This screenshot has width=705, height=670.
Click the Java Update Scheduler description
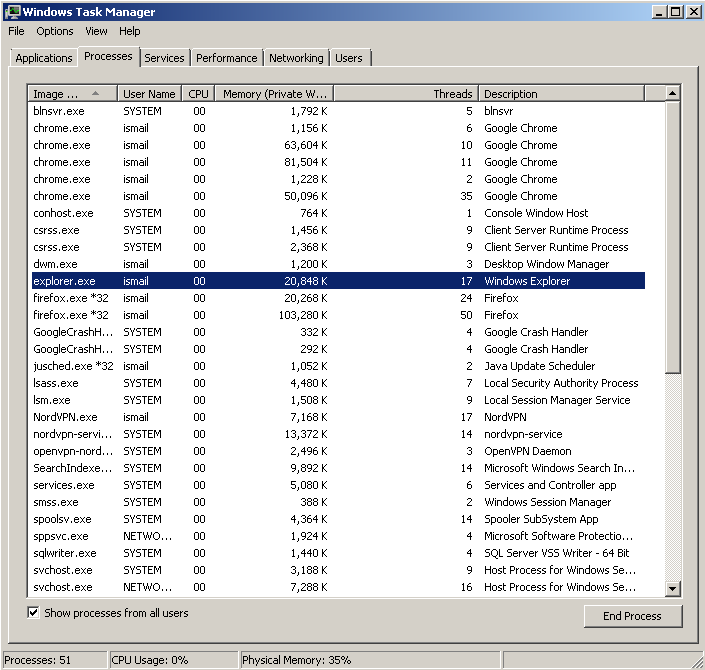(x=540, y=366)
